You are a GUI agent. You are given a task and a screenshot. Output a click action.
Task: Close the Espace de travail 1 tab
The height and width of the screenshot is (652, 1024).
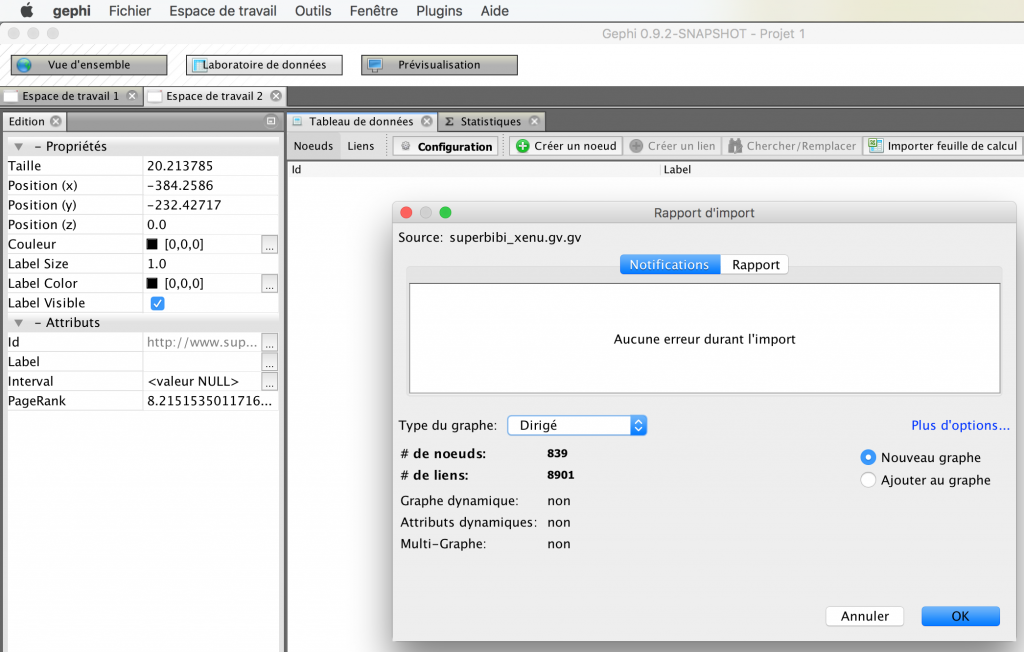pos(132,97)
